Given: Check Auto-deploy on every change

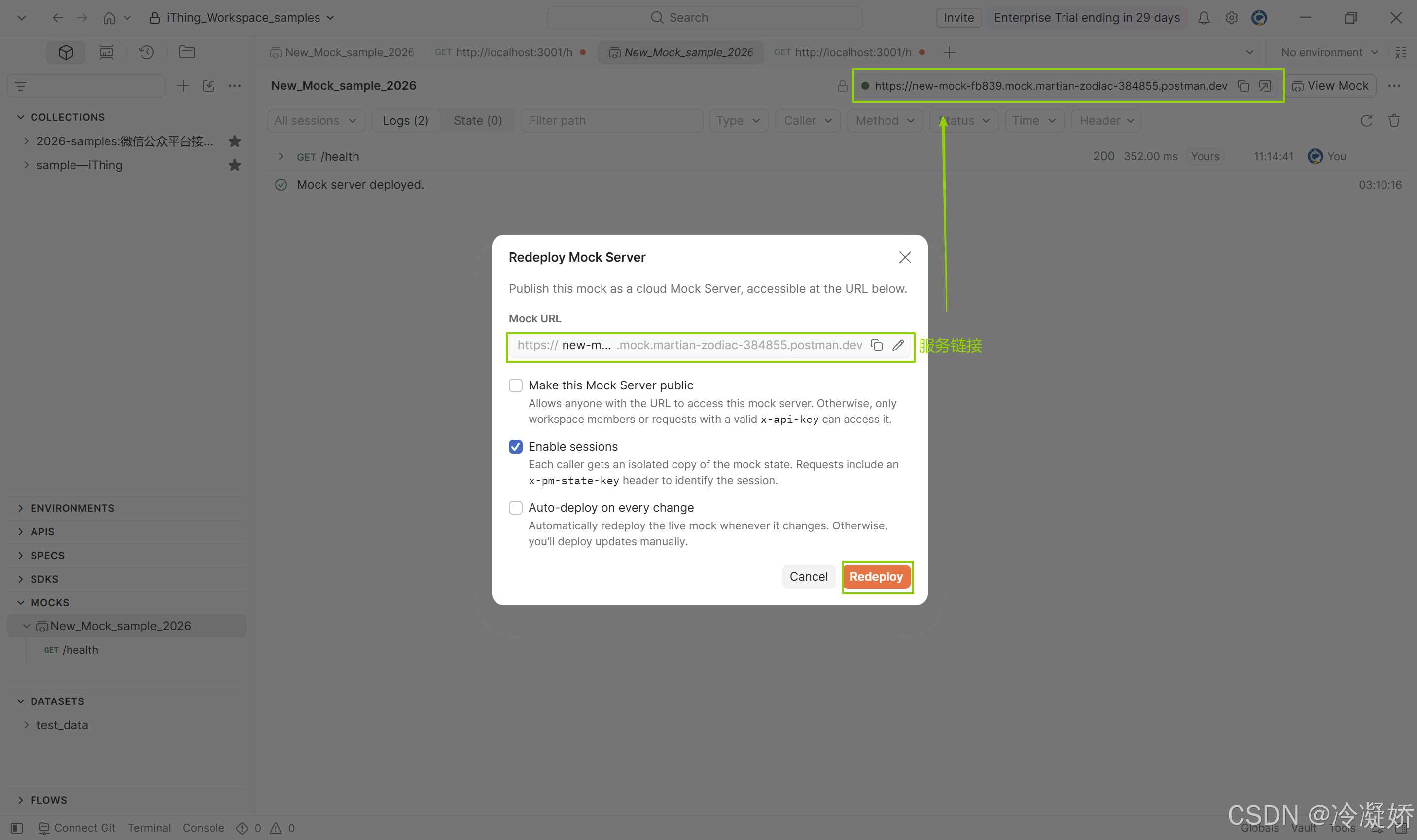Looking at the screenshot, I should click(515, 508).
